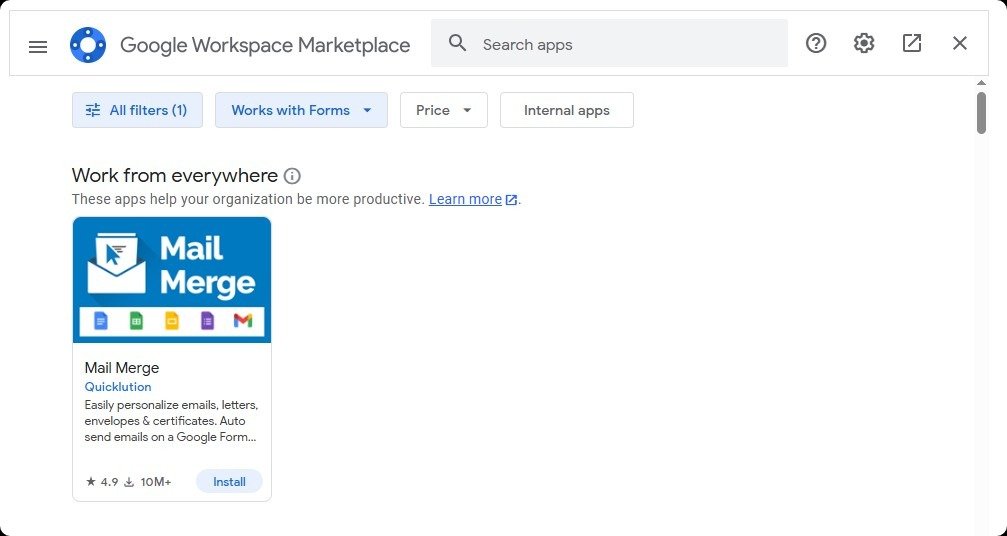The image size is (1007, 536).
Task: Toggle the Internal apps filter chip
Action: click(566, 110)
